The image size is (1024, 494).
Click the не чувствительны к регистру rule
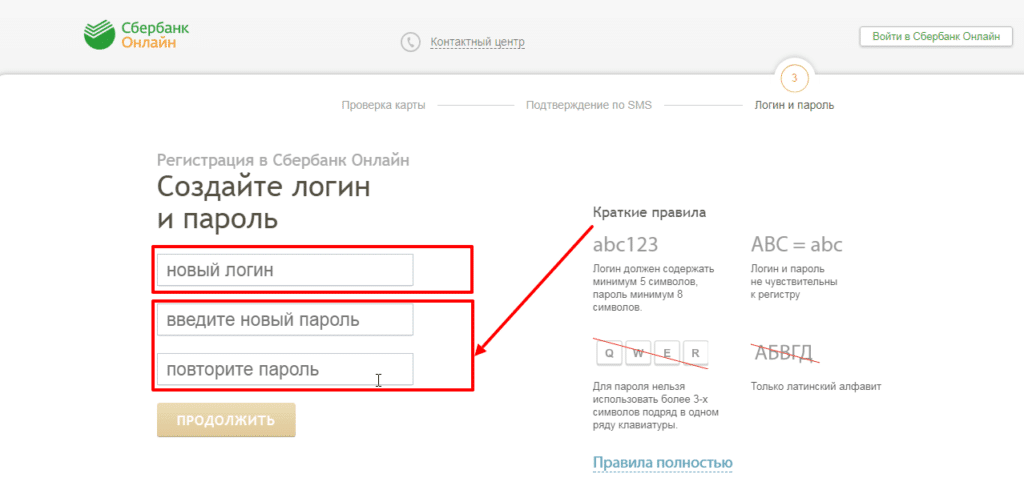tap(794, 282)
